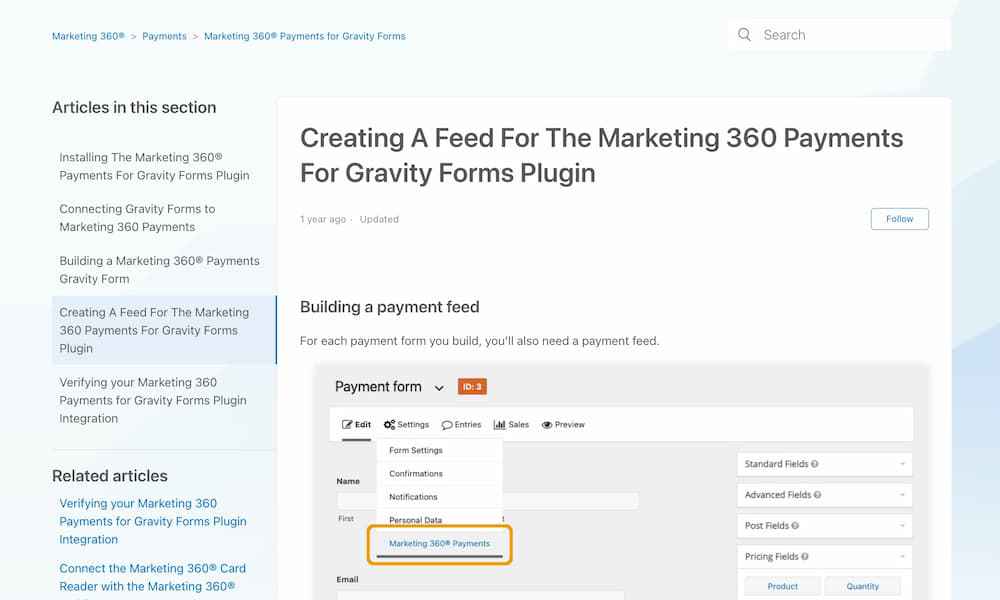
Task: Open the Entries tab label
Action: (x=468, y=425)
